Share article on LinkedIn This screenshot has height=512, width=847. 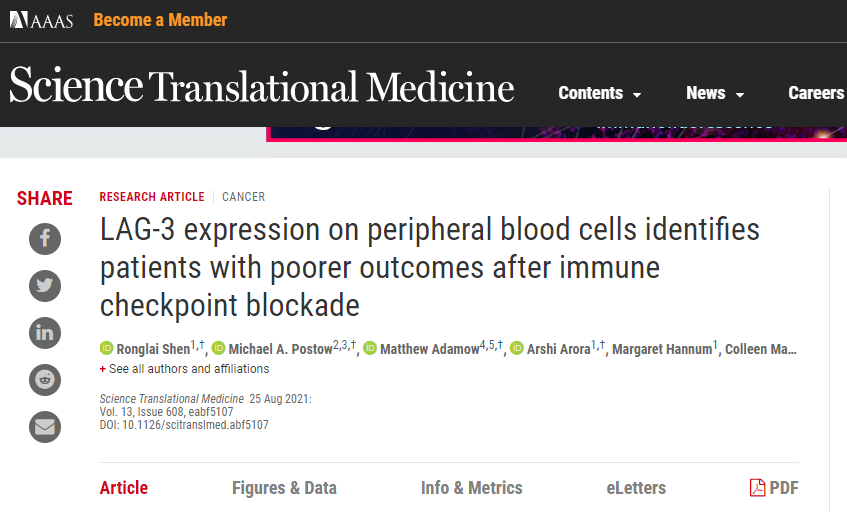coord(45,333)
